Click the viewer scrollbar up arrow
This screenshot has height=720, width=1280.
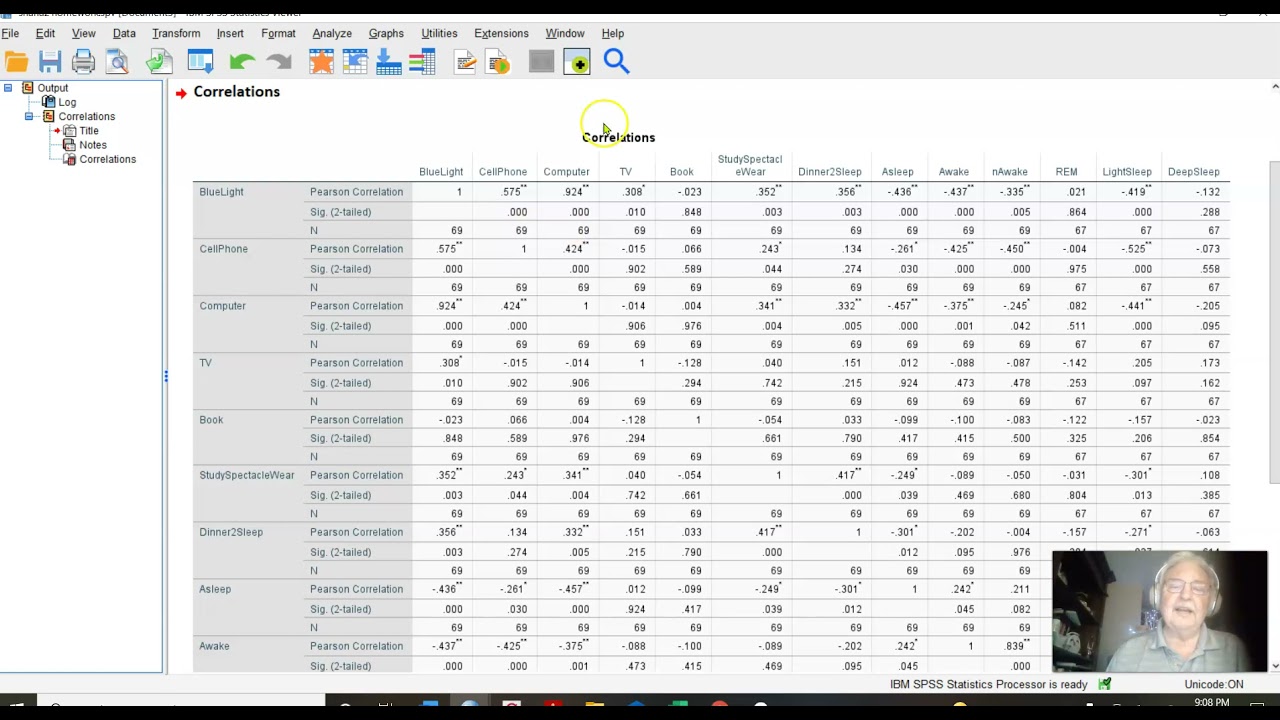tap(1274, 87)
